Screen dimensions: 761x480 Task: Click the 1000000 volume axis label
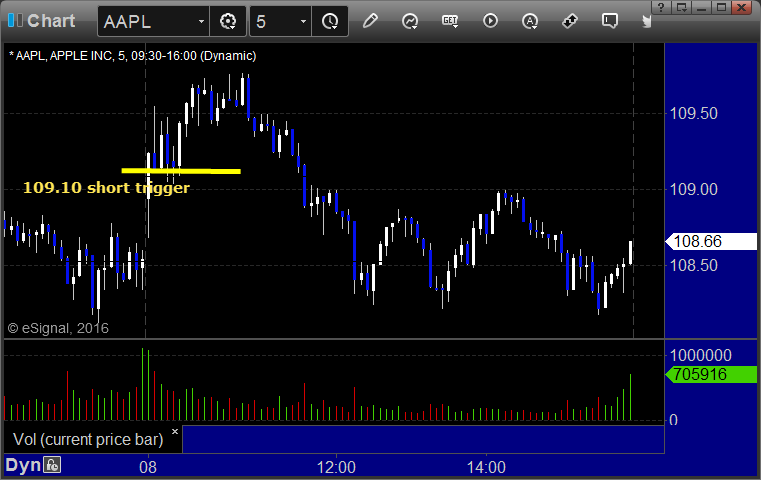click(701, 355)
